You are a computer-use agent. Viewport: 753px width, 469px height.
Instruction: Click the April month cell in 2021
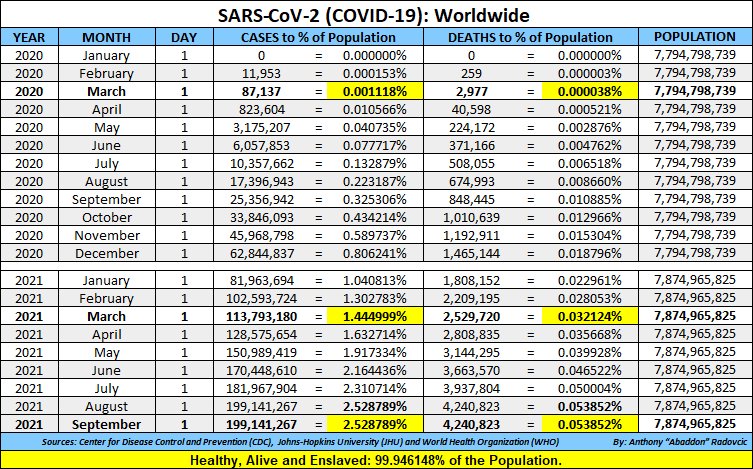[x=105, y=334]
